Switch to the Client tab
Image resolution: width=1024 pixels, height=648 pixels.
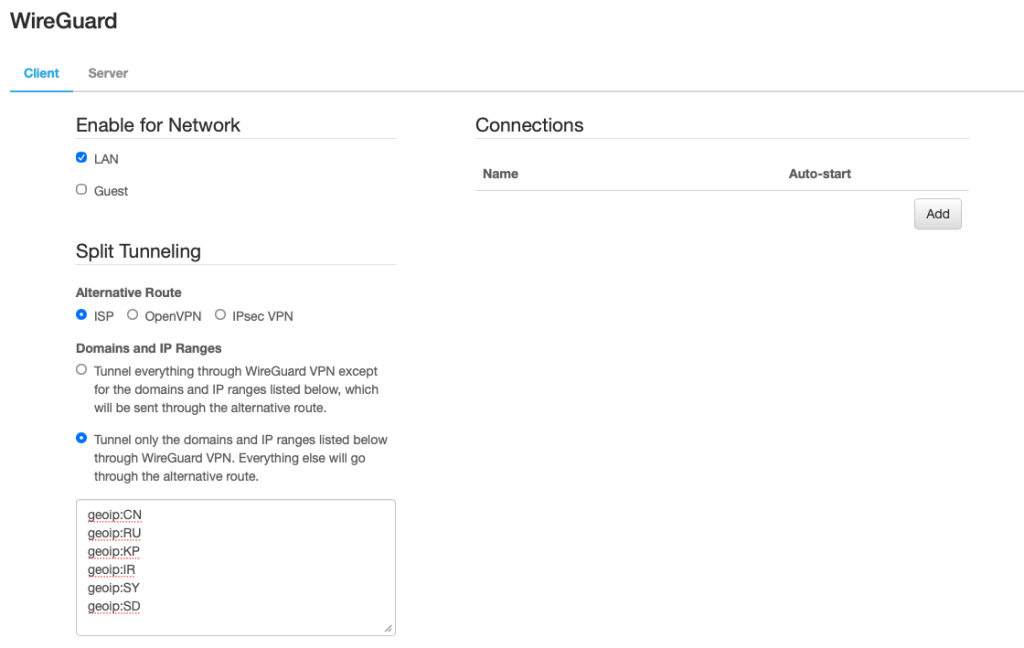pyautogui.click(x=41, y=73)
